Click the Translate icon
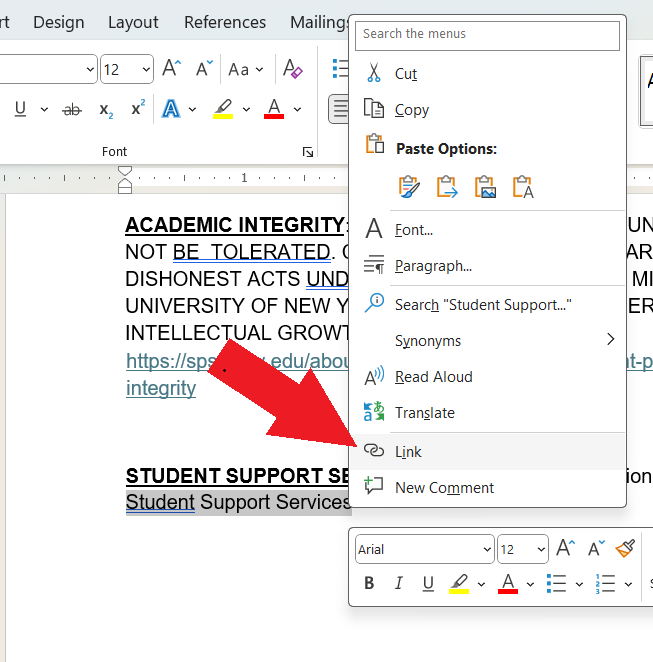653x662 pixels. (374, 412)
